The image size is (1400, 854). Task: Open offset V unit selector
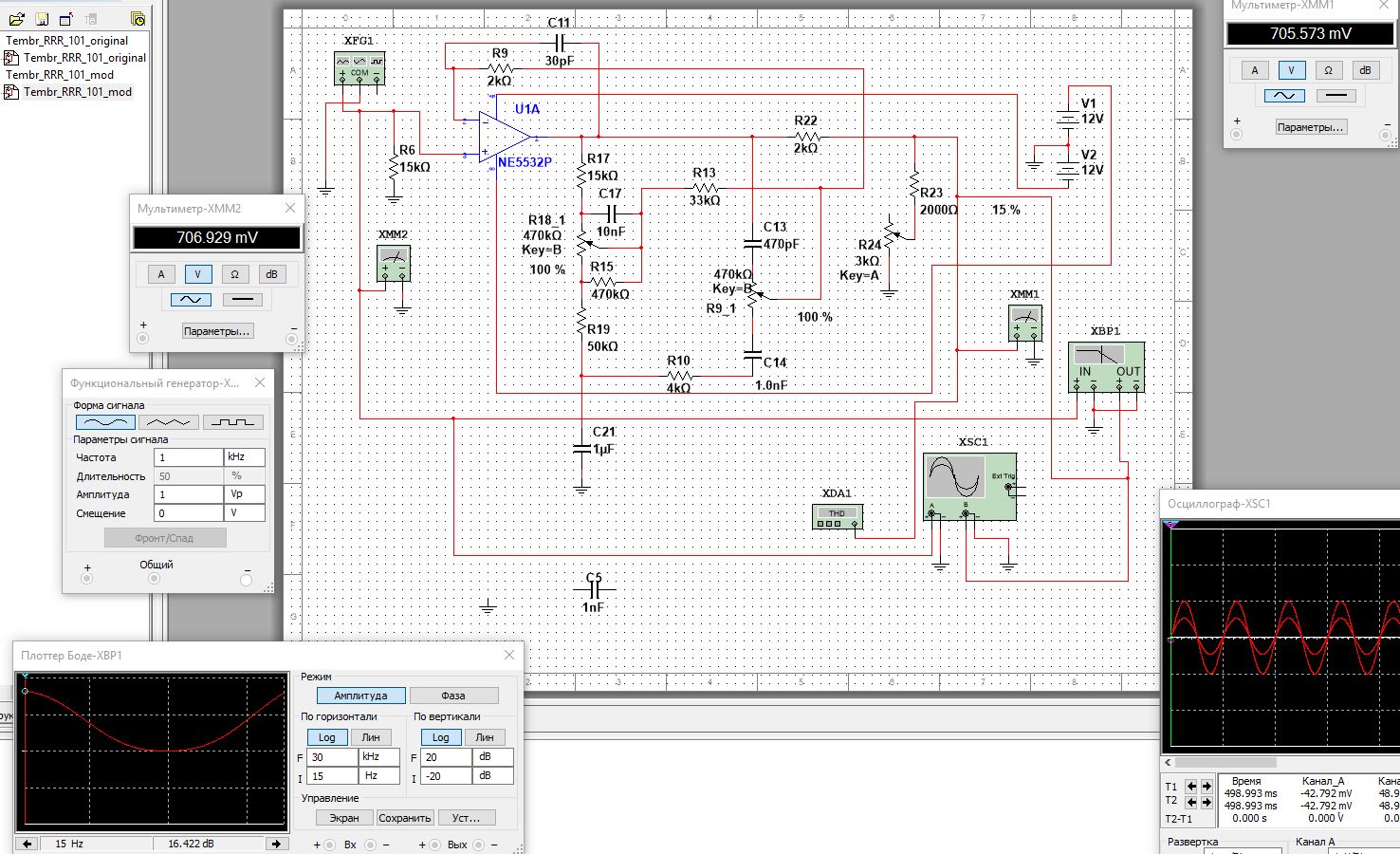245,513
